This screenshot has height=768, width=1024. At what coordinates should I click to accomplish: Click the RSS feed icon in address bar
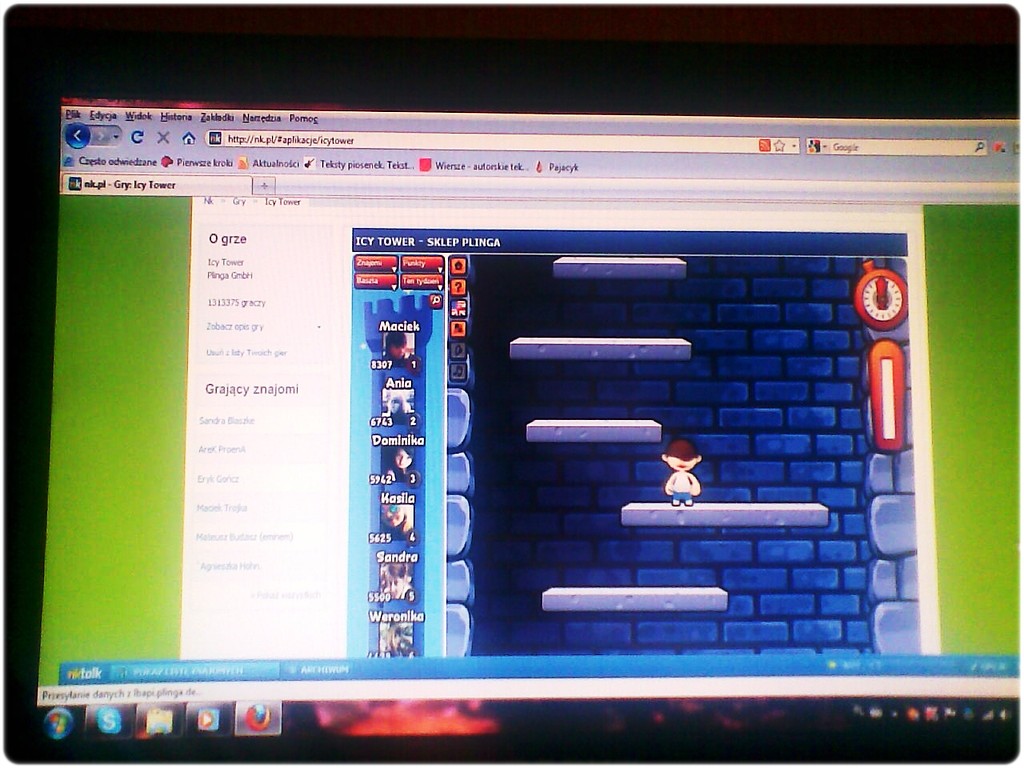[x=764, y=145]
